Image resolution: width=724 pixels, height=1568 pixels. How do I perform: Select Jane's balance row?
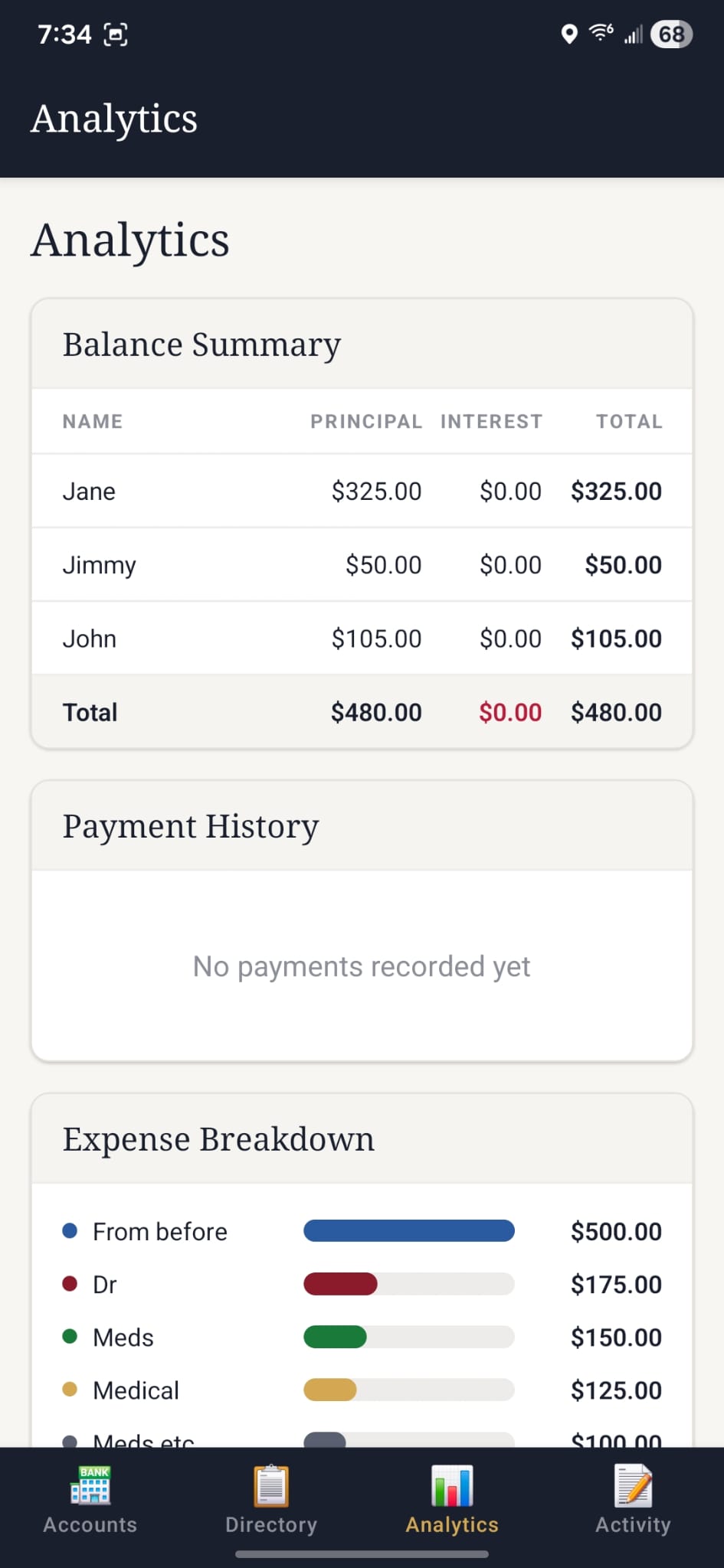click(362, 491)
